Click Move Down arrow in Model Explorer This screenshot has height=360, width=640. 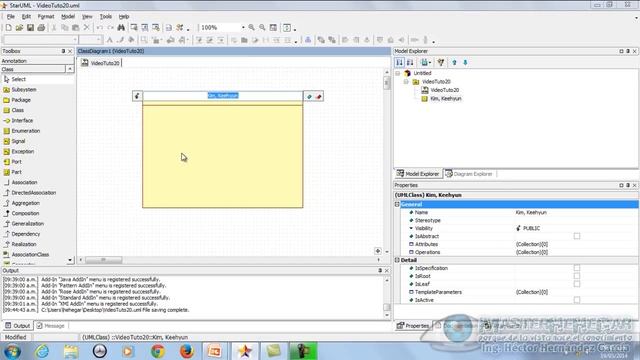[x=465, y=62]
